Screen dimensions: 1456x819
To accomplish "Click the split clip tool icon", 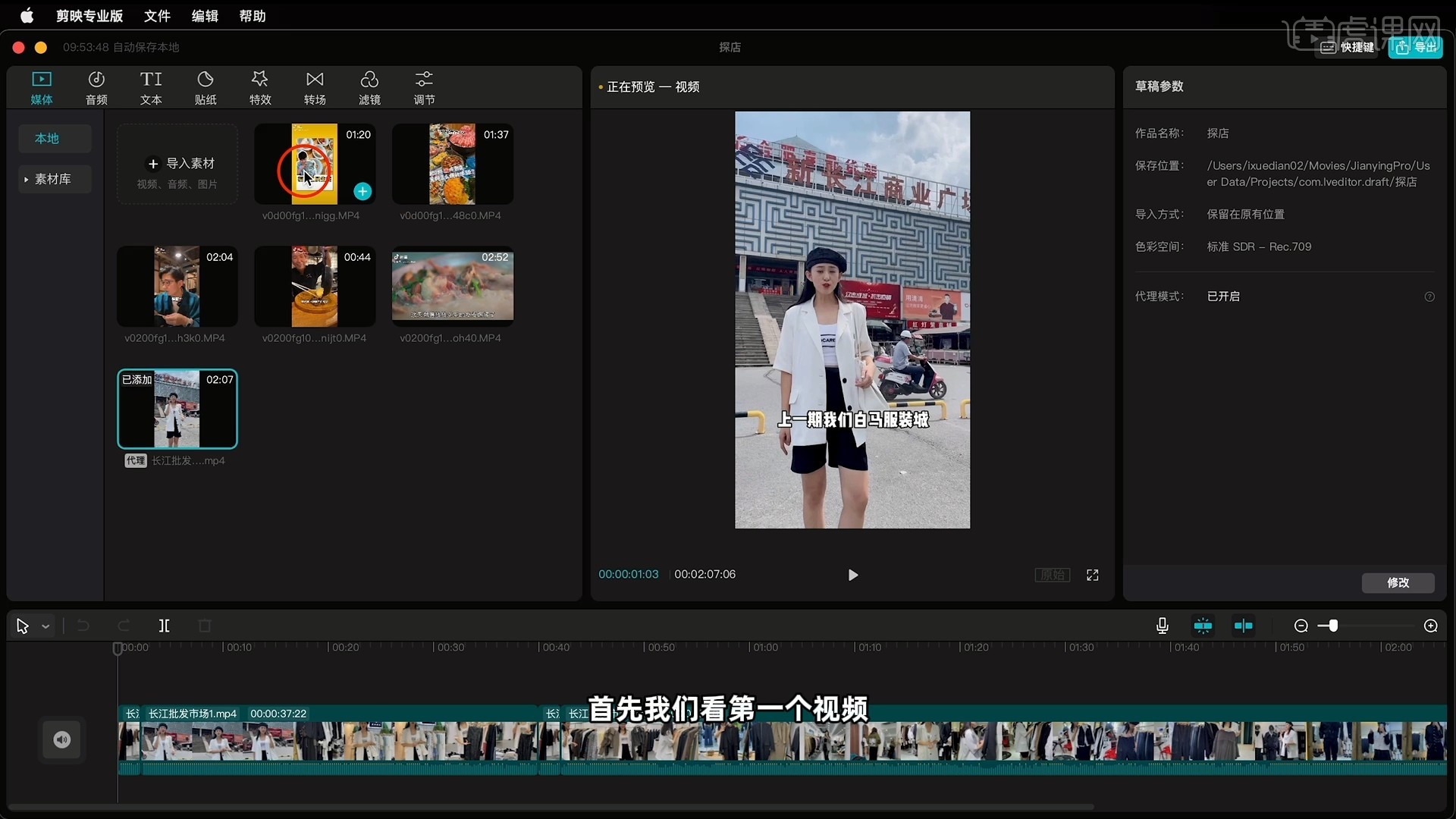I will tap(164, 626).
